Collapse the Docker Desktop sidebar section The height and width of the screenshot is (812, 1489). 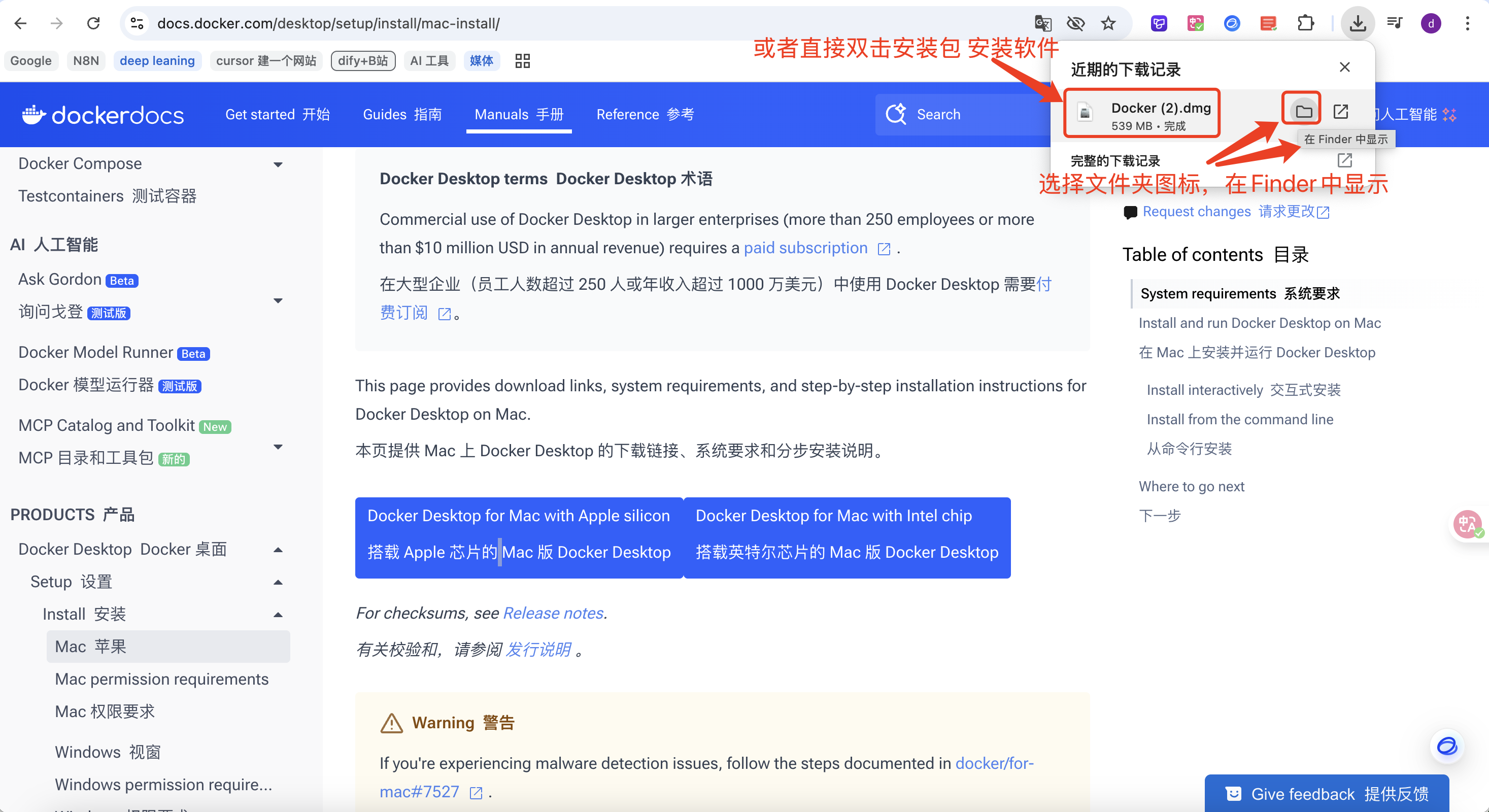click(278, 550)
